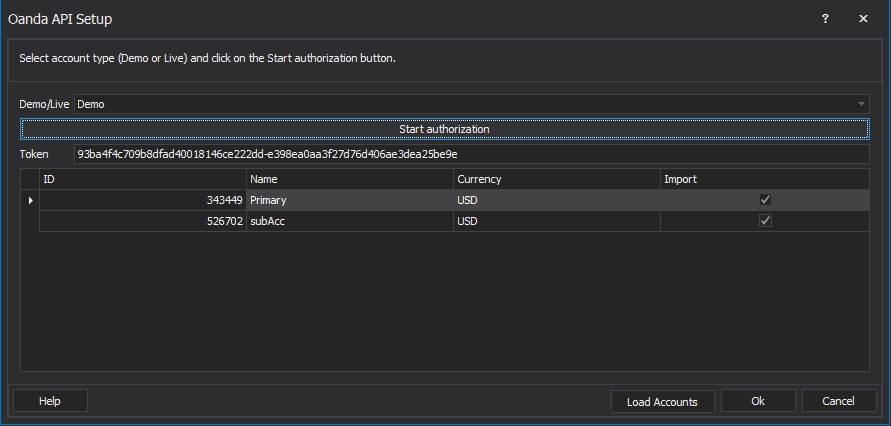Click the Load Accounts button
This screenshot has height=426, width=891.
[x=662, y=402]
